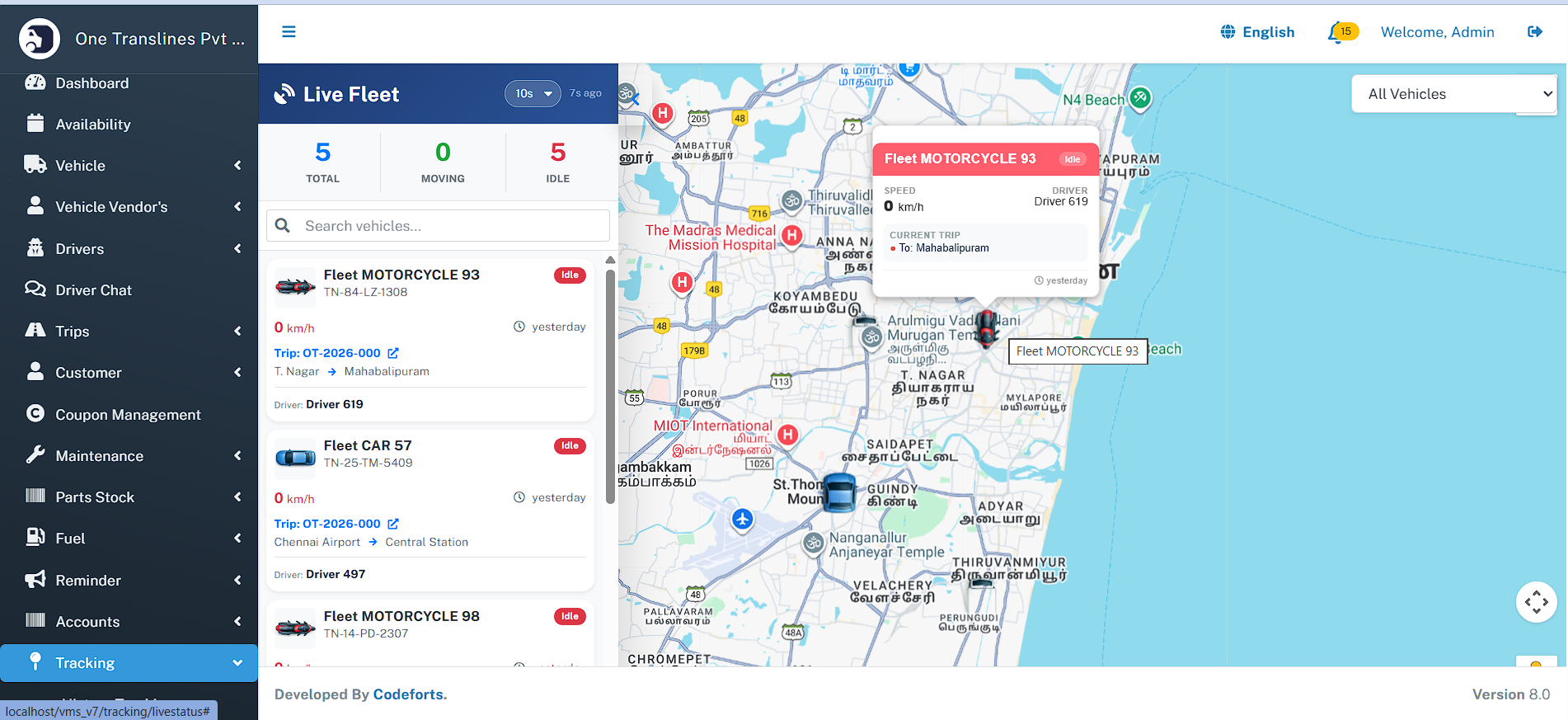Click the Parts Stock barcode icon
Screen dimensions: 1568x720
point(35,496)
